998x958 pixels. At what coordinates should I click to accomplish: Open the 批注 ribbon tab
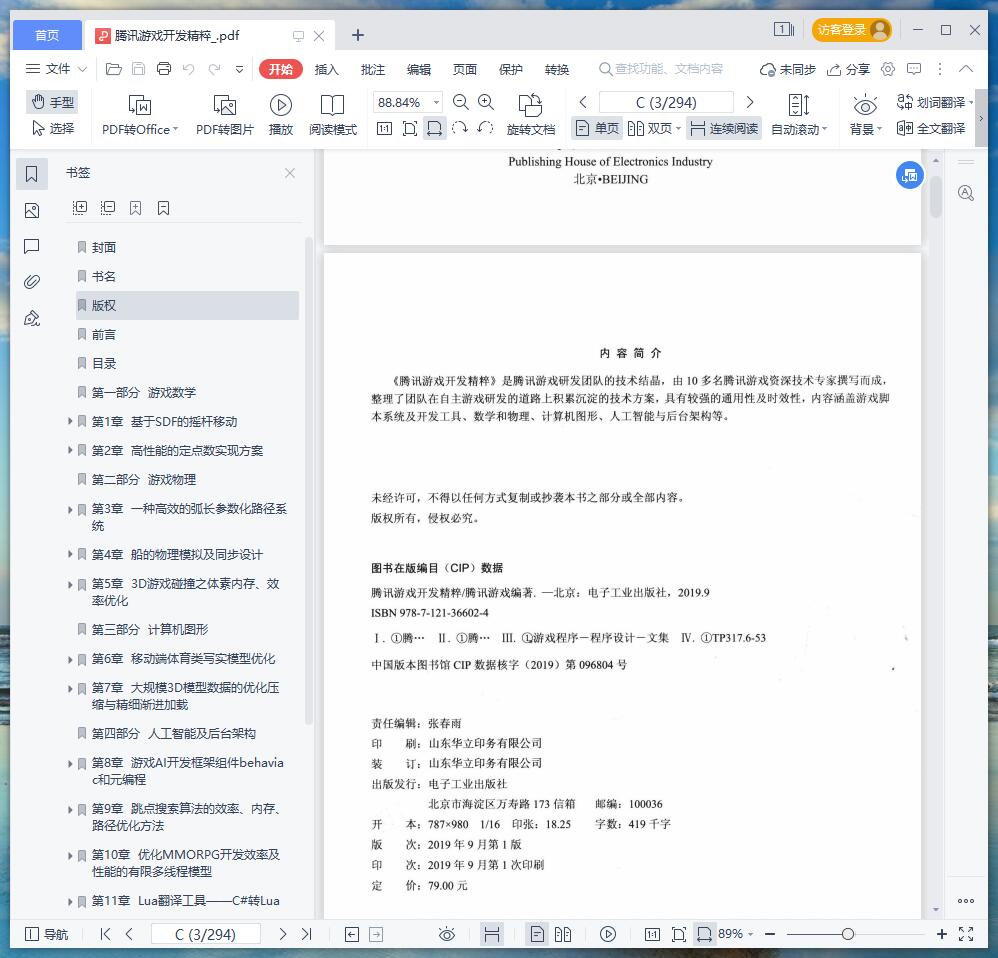pos(372,69)
